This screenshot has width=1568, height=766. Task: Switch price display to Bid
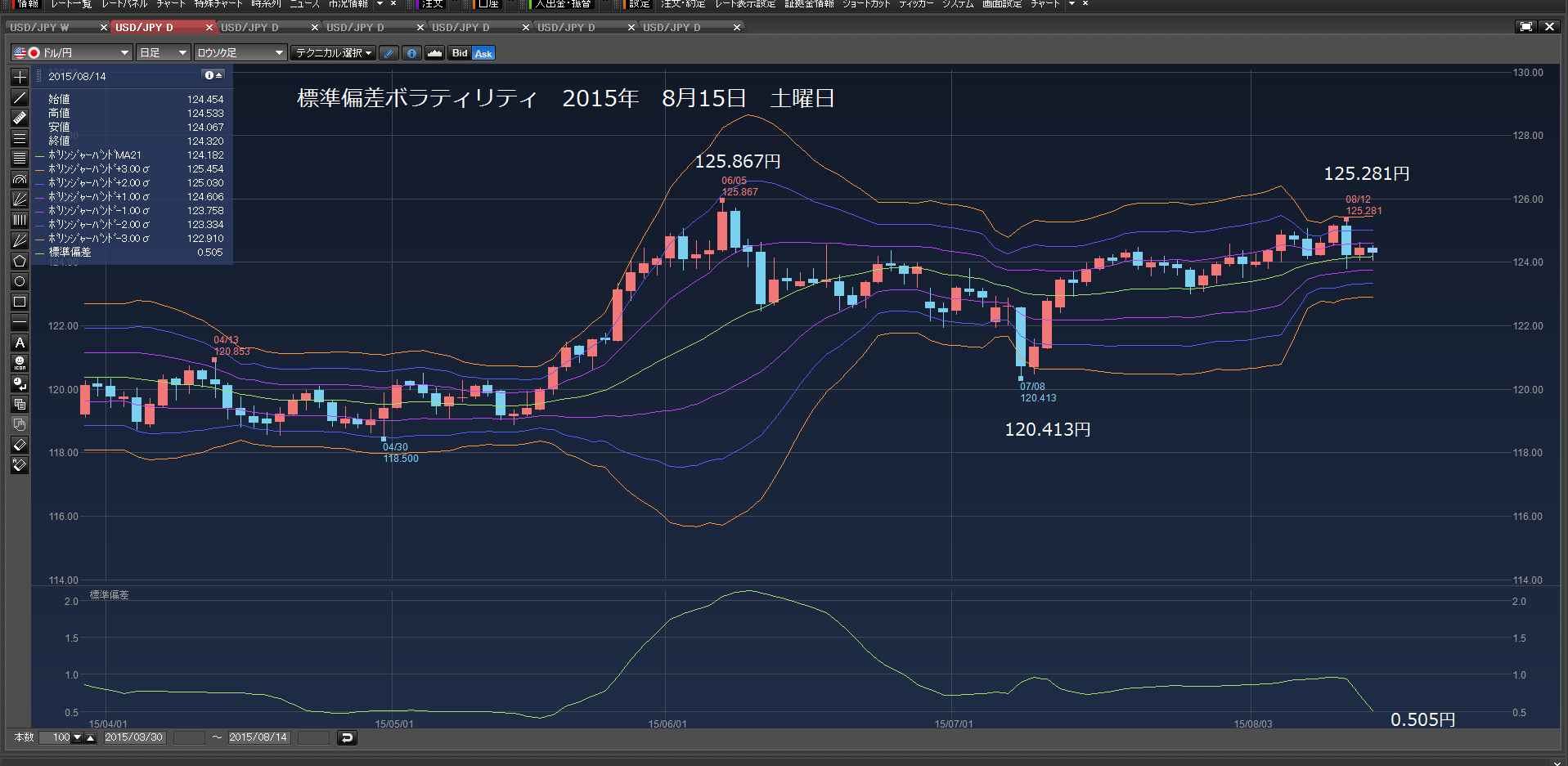click(460, 53)
